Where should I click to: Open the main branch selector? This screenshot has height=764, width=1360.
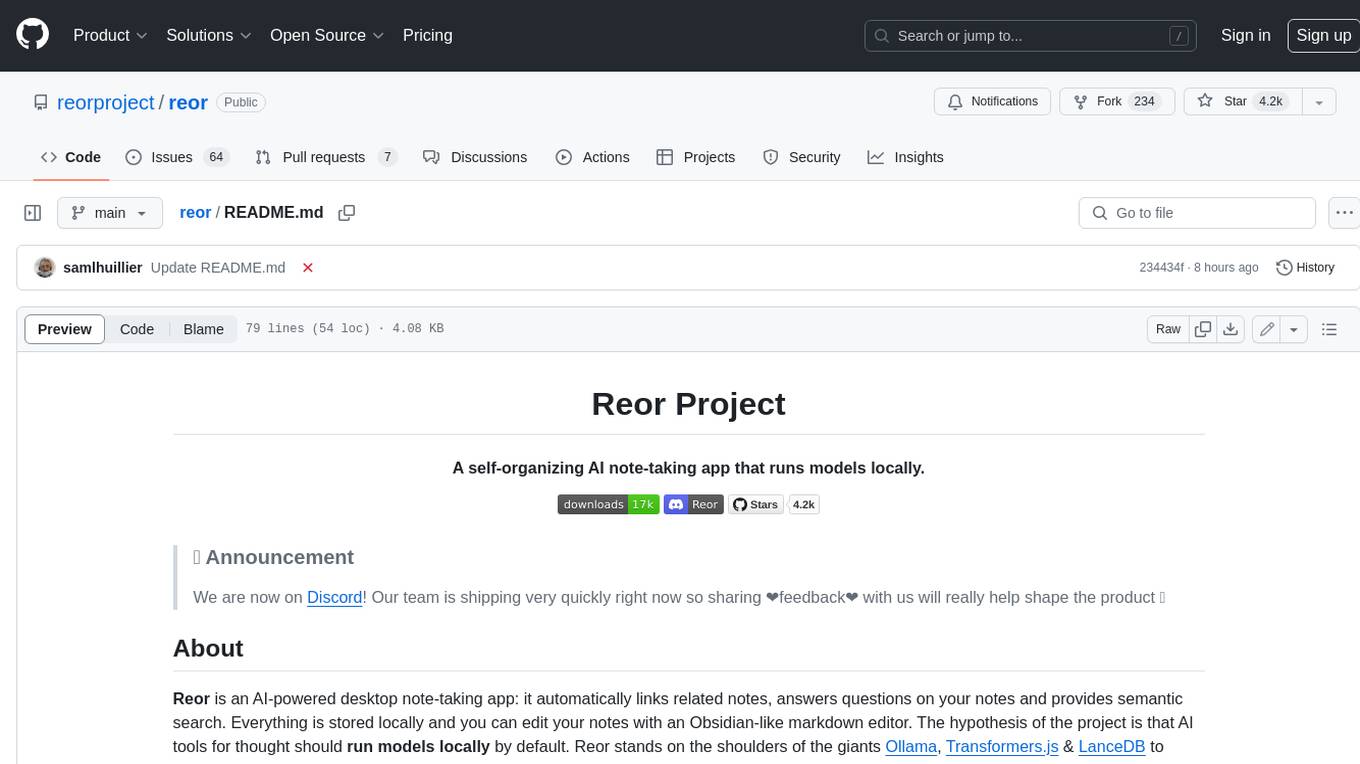coord(109,213)
